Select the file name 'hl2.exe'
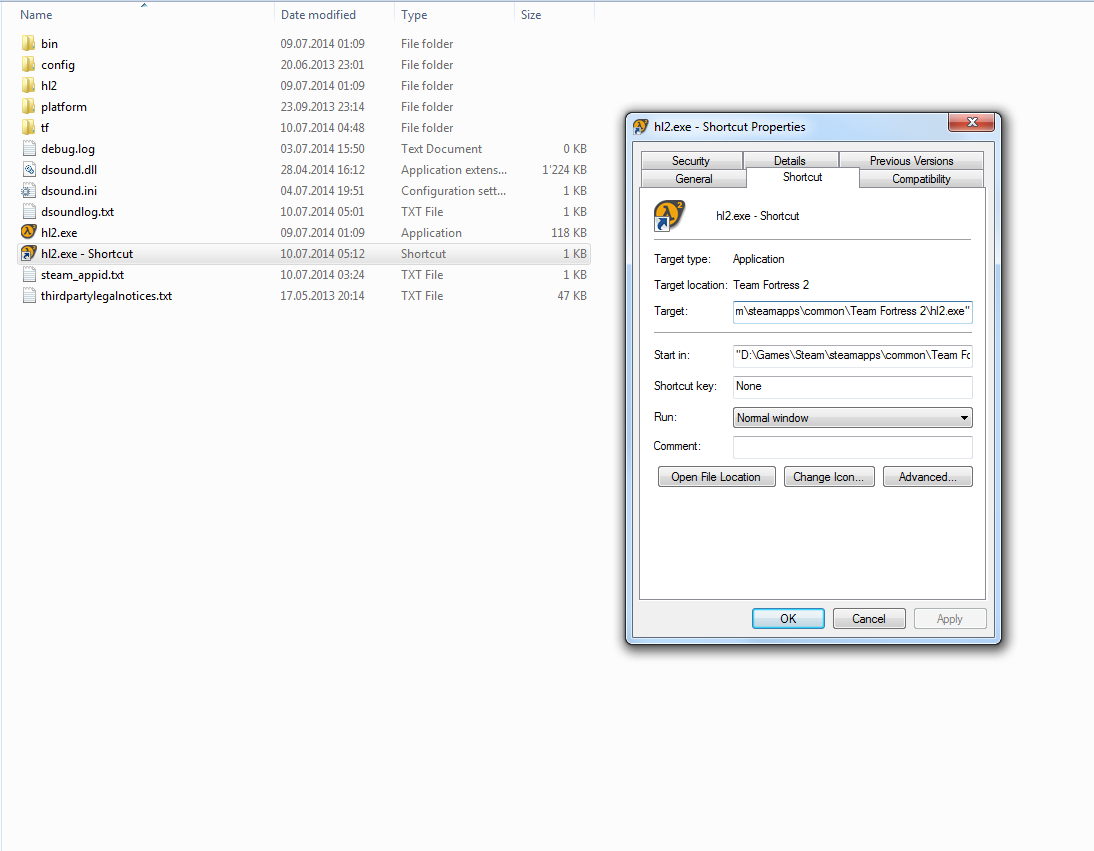The image size is (1094, 851). 59,232
